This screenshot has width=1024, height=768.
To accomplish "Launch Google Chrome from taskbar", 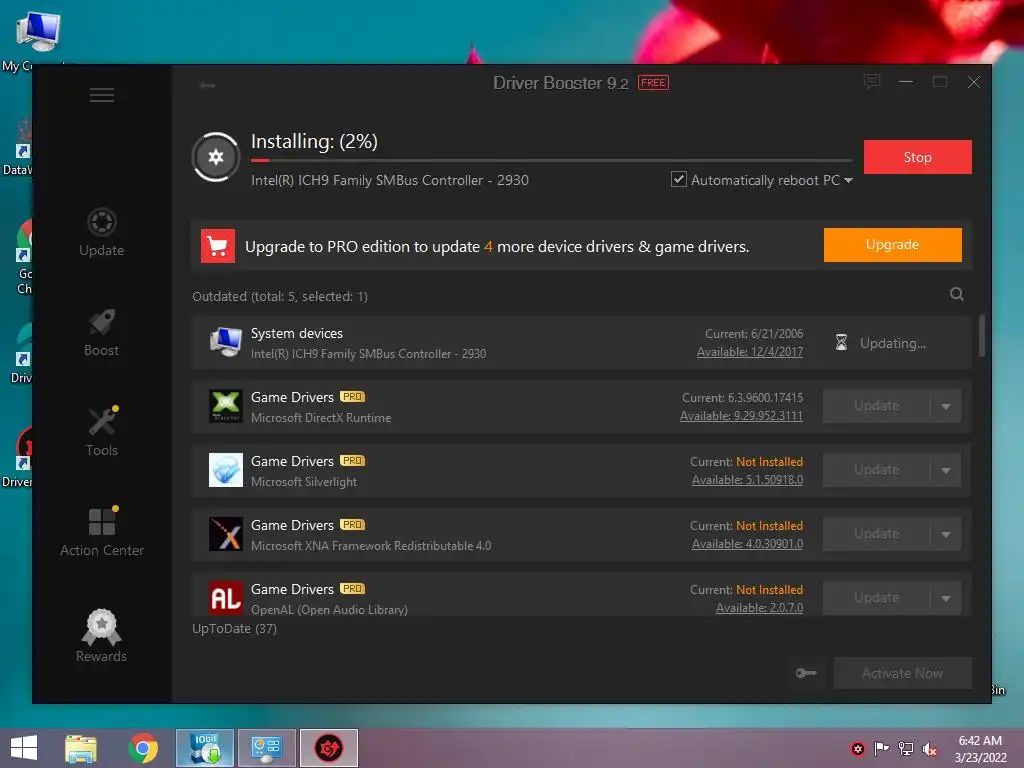I will (143, 748).
